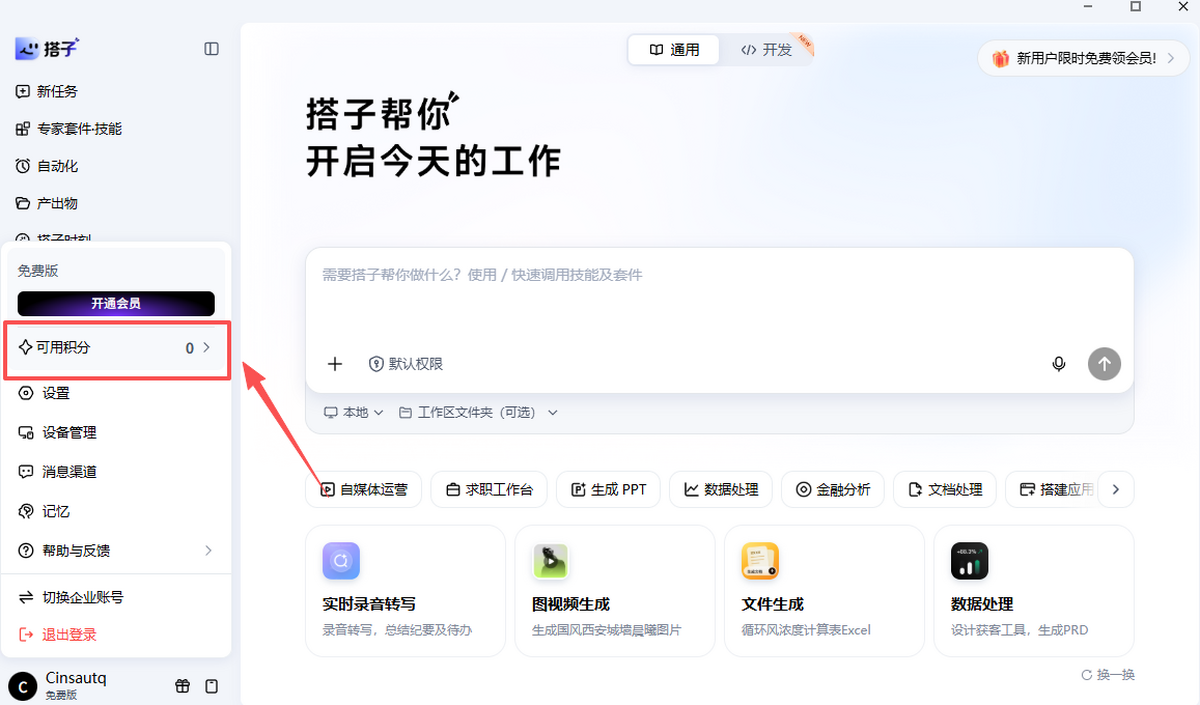This screenshot has height=705, width=1200.
Task: Click 退出登录 to log out
Action: [116, 634]
